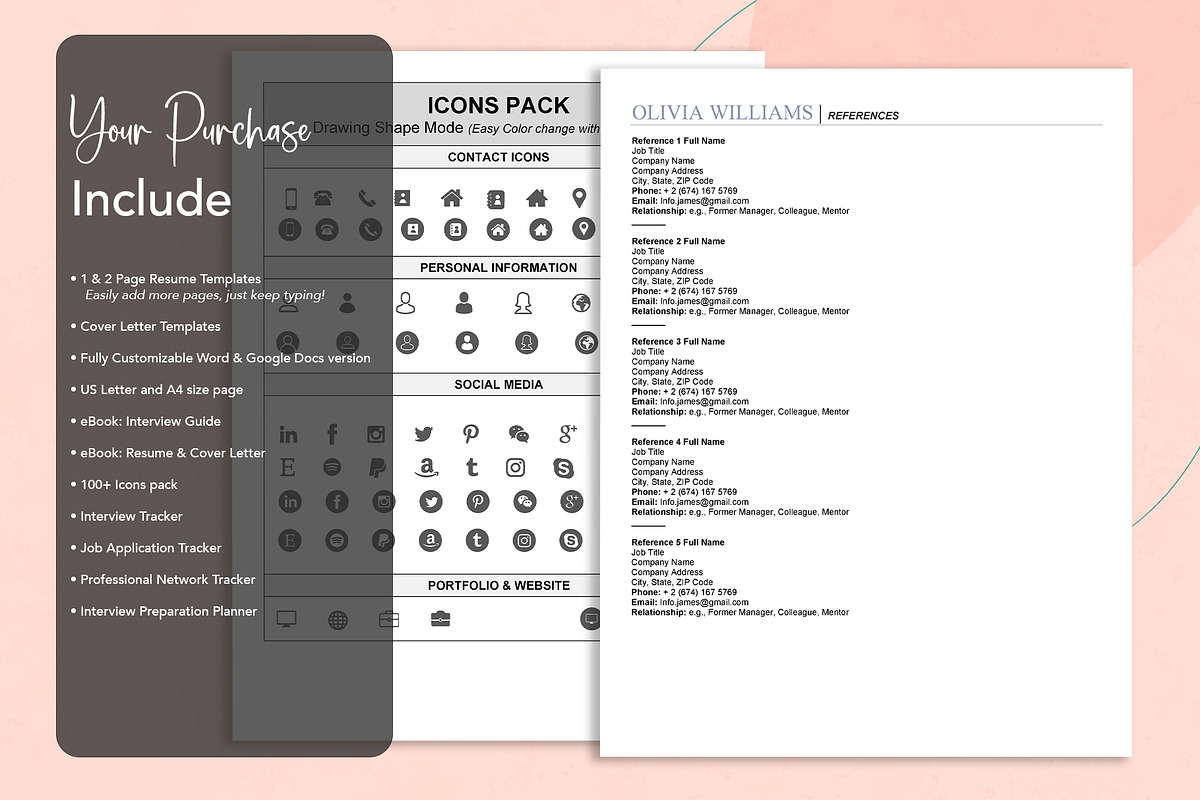Click the circled Google+ icon
This screenshot has width=1200, height=800.
click(572, 502)
